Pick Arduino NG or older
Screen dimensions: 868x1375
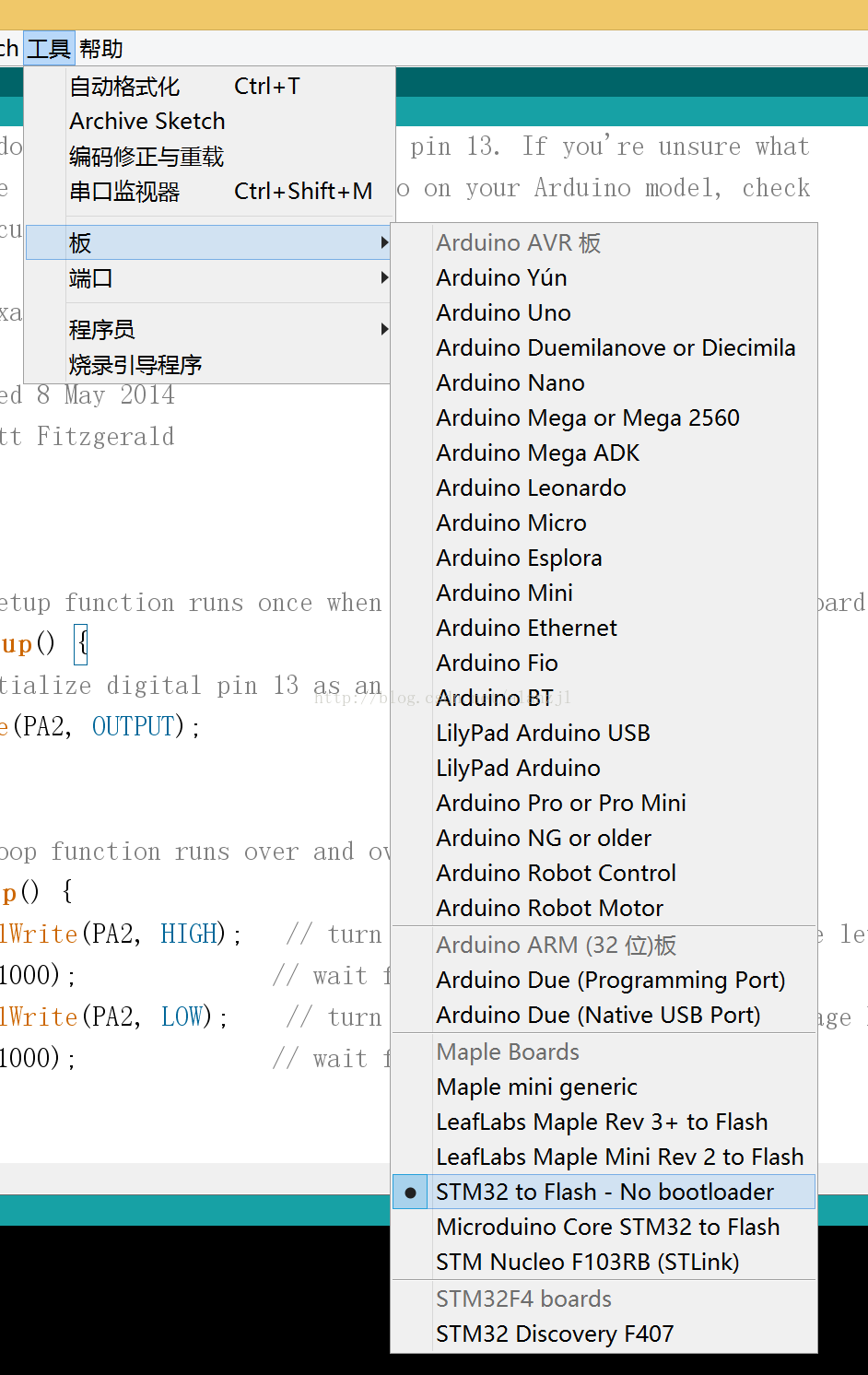604,839
